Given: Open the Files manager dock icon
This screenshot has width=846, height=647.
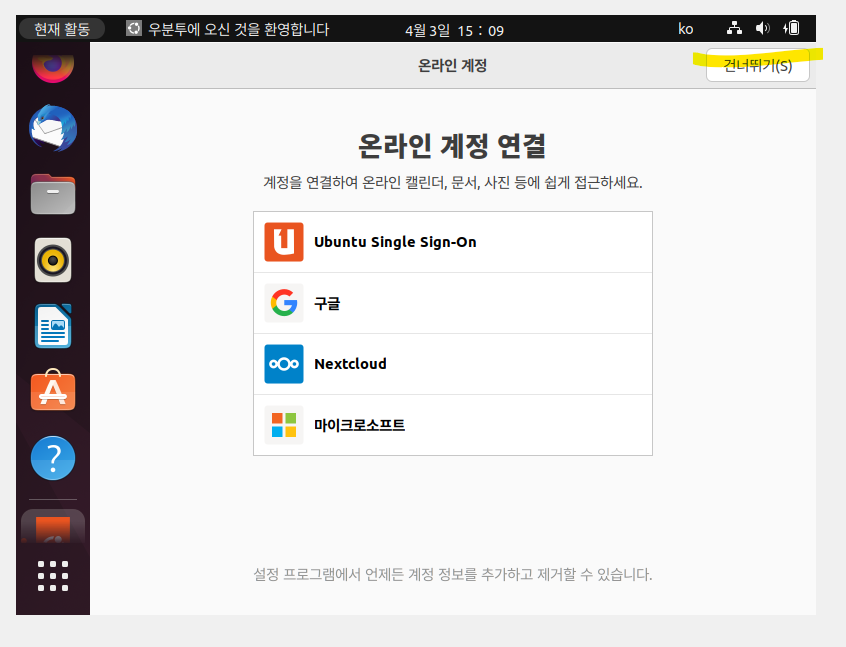Looking at the screenshot, I should 53,194.
